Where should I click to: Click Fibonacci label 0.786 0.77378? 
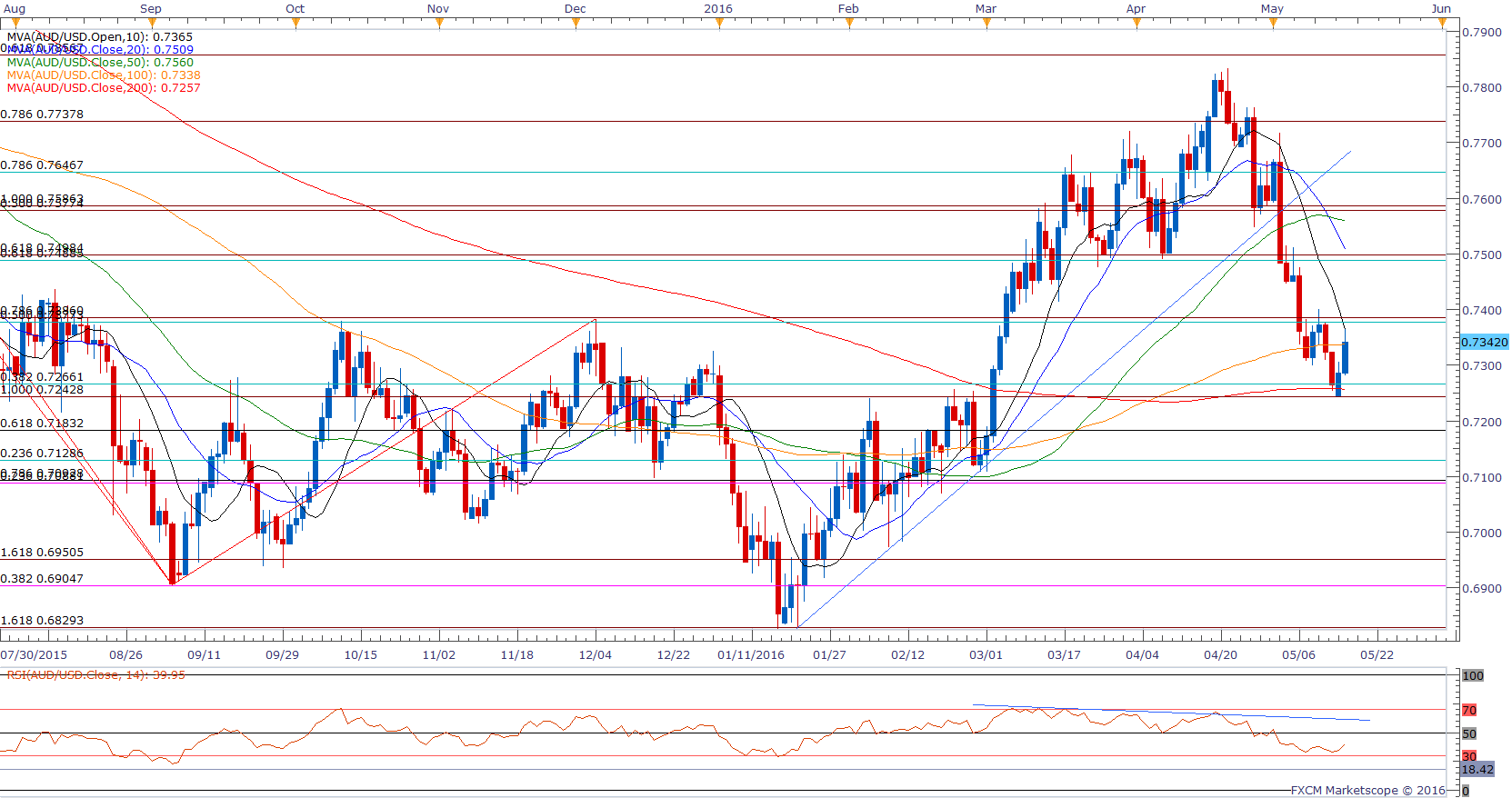point(42,115)
